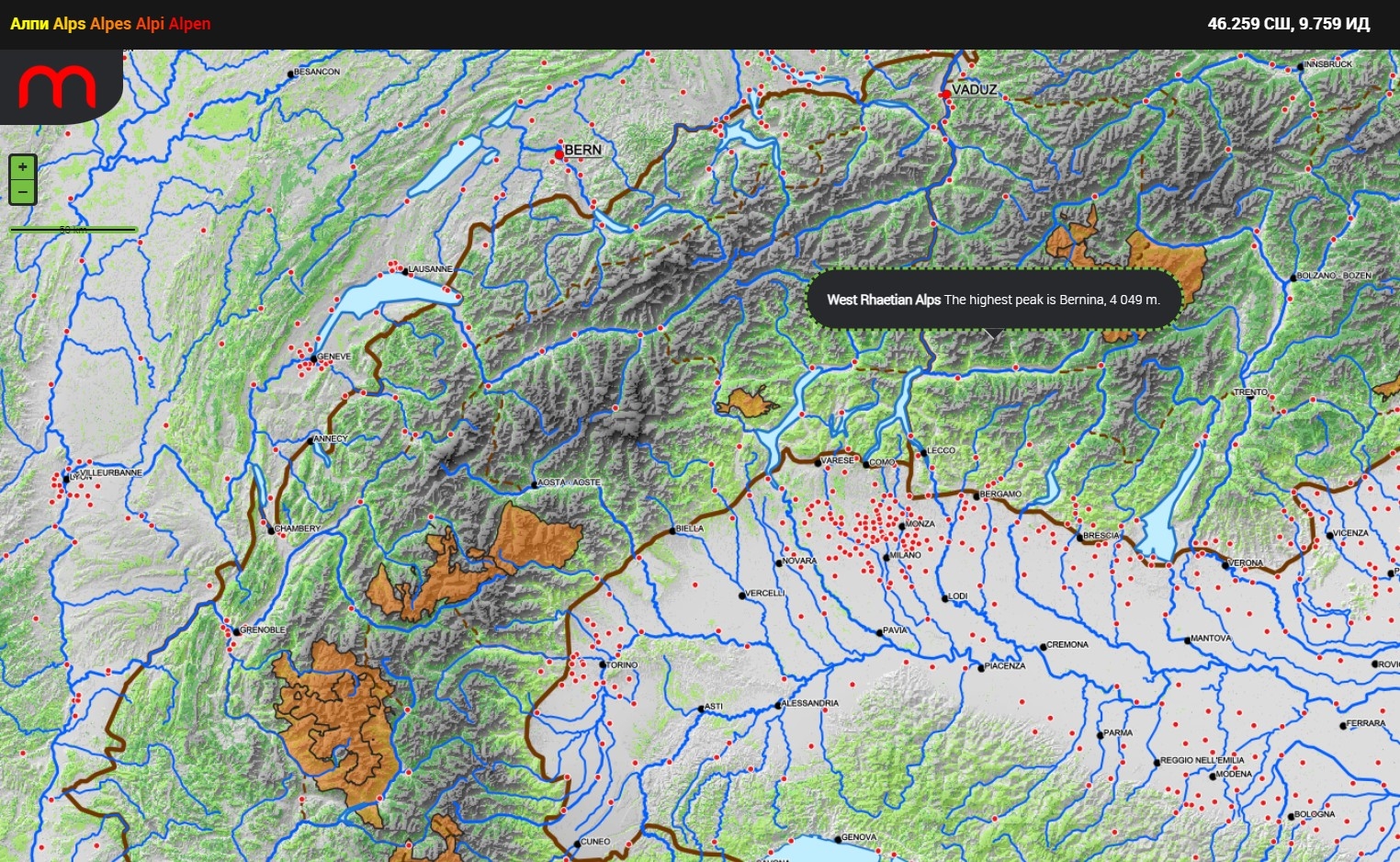Image resolution: width=1400 pixels, height=862 pixels.
Task: Click the MILANO city dot
Action: [886, 557]
